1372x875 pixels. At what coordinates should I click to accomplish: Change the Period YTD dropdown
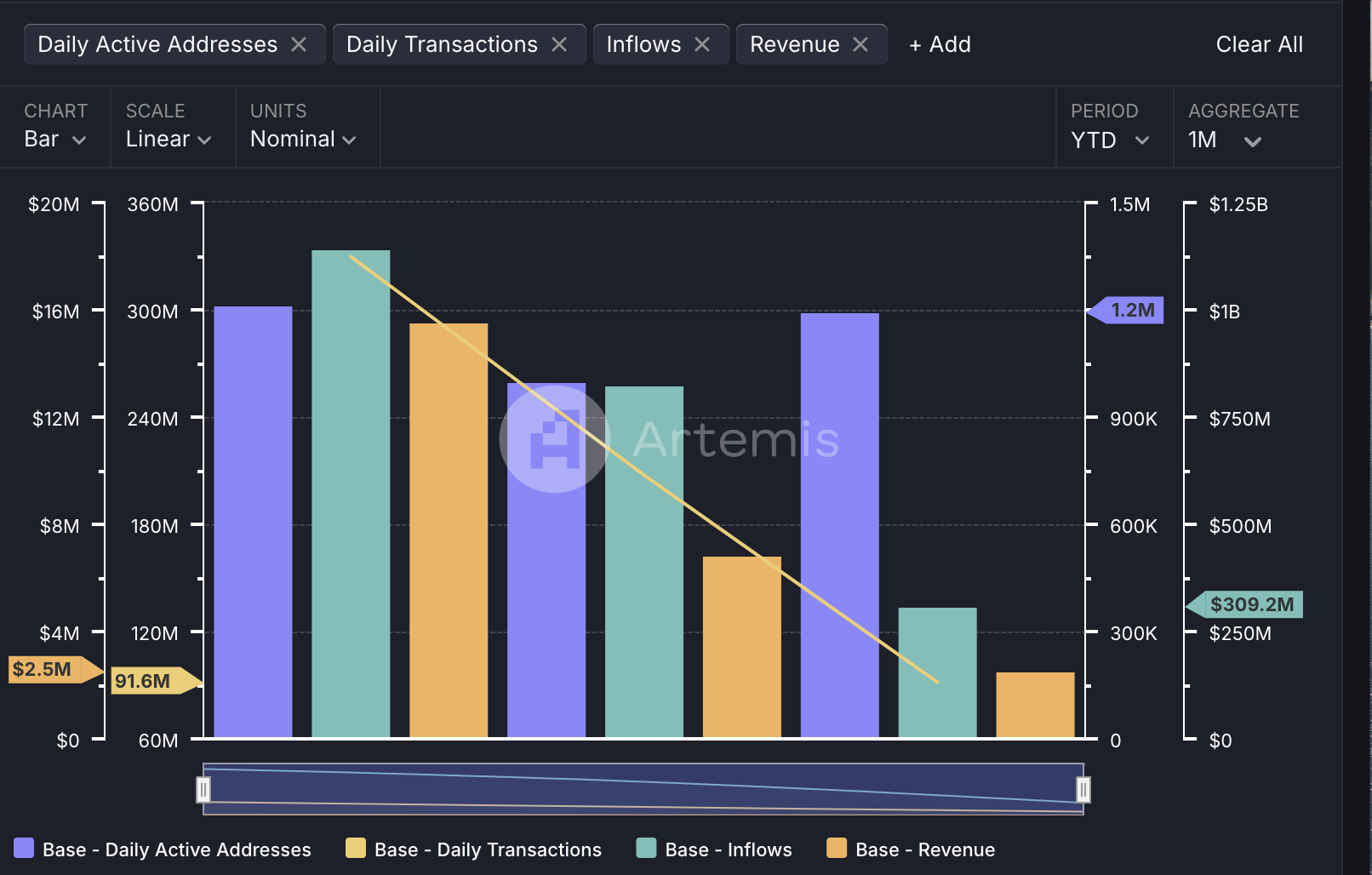tap(1110, 140)
